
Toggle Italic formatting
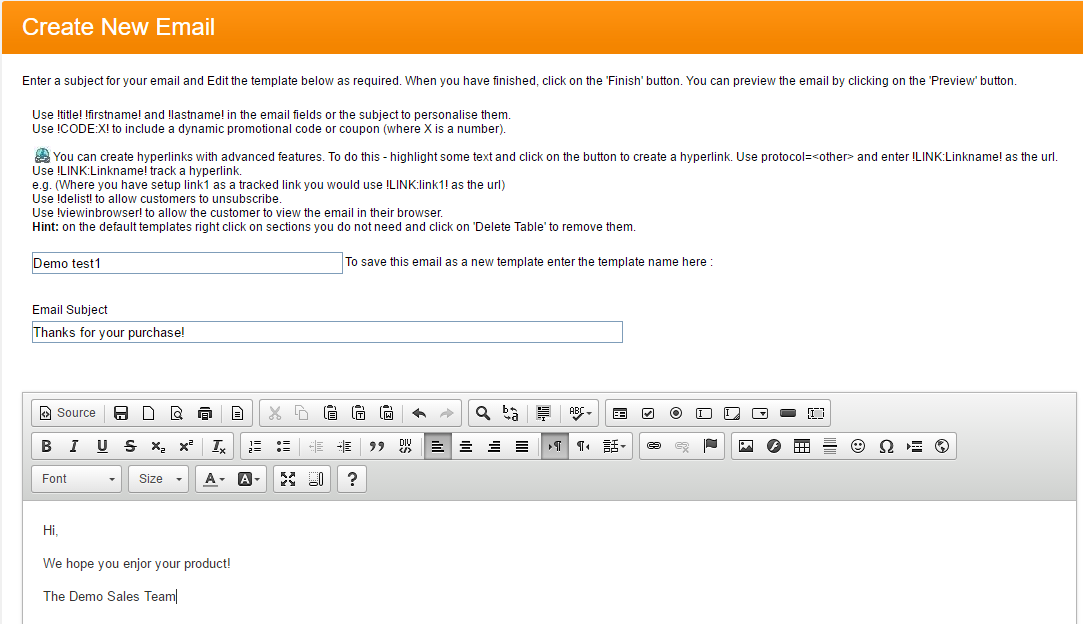pos(74,446)
